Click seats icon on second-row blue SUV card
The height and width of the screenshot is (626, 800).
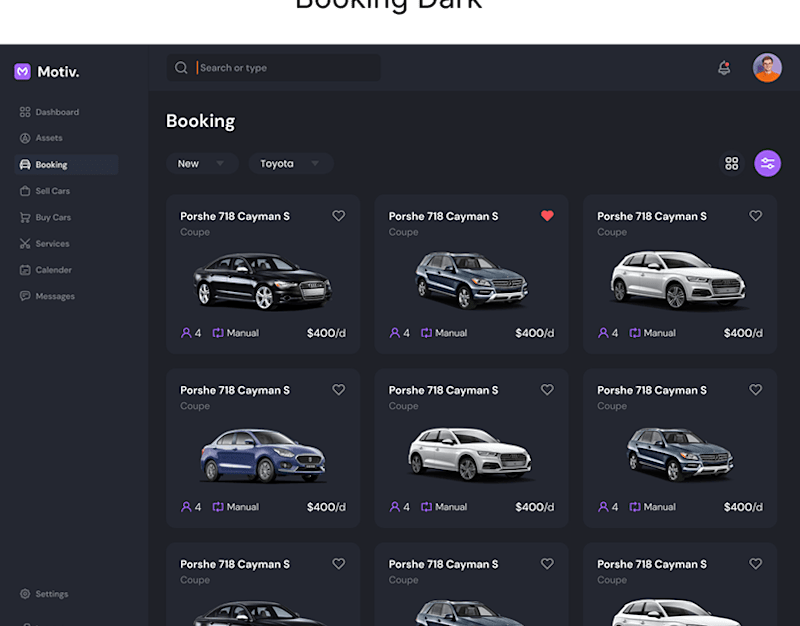pyautogui.click(x=603, y=507)
